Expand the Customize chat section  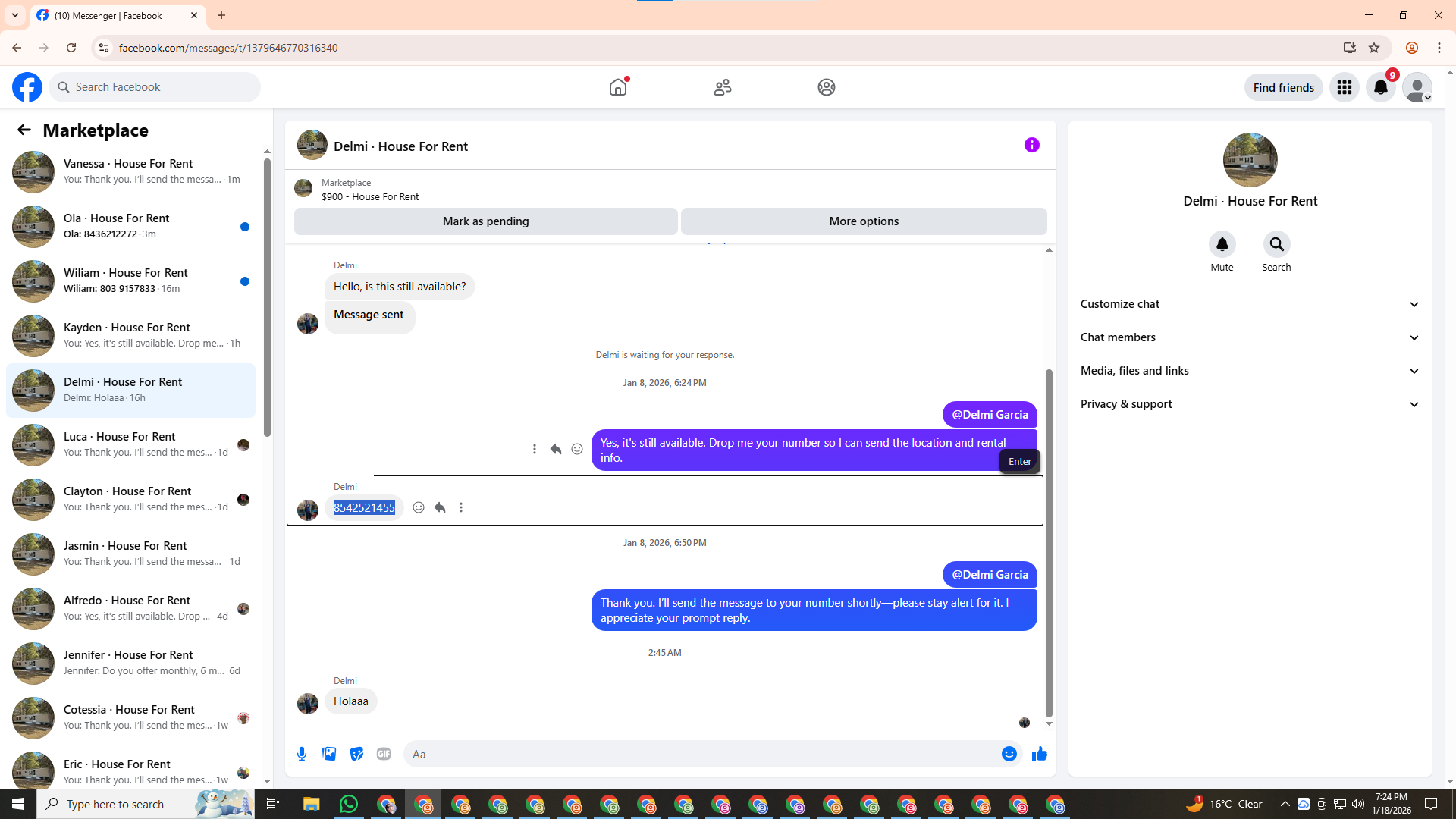(x=1250, y=304)
